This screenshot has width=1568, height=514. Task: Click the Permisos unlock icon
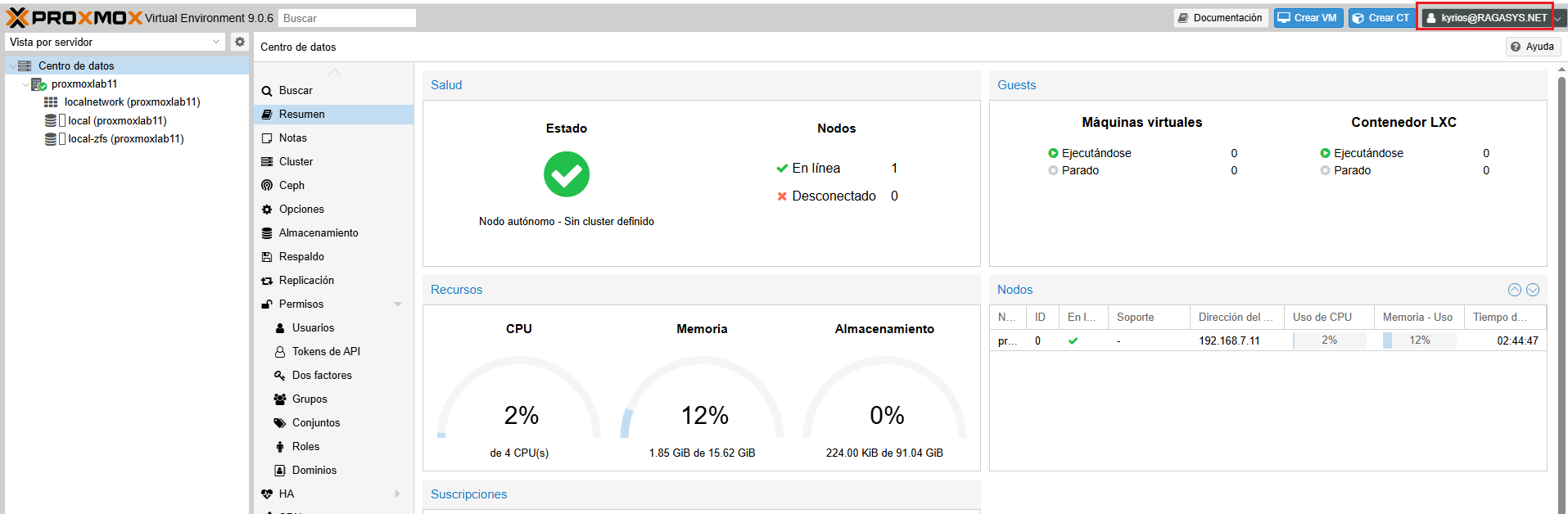[267, 304]
